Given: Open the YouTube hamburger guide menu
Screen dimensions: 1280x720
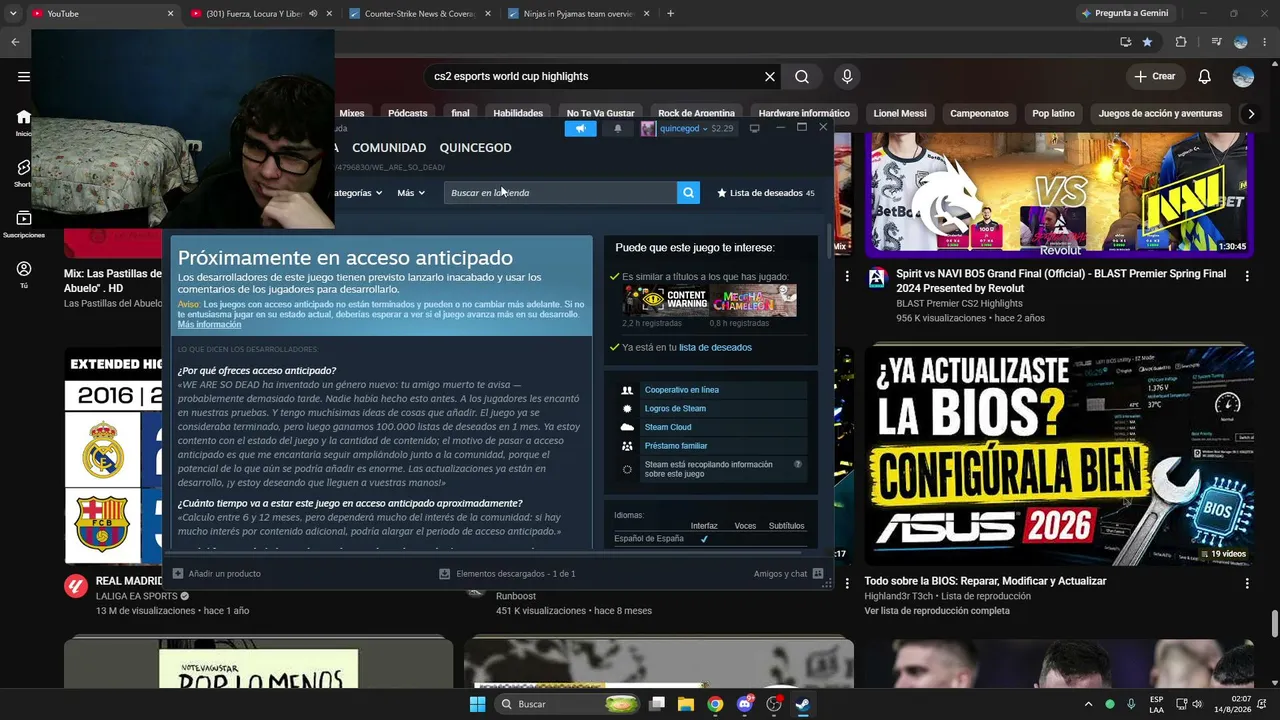Looking at the screenshot, I should (x=24, y=77).
